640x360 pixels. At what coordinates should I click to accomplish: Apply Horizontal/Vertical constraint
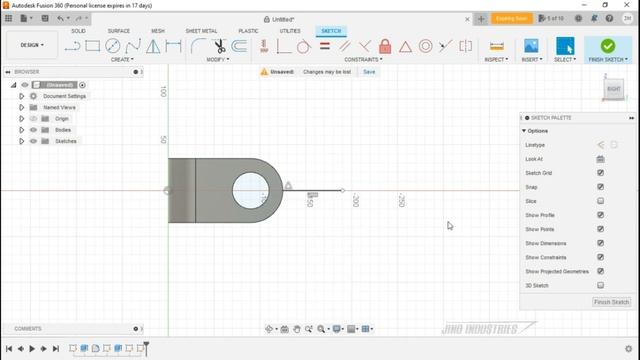[x=264, y=46]
